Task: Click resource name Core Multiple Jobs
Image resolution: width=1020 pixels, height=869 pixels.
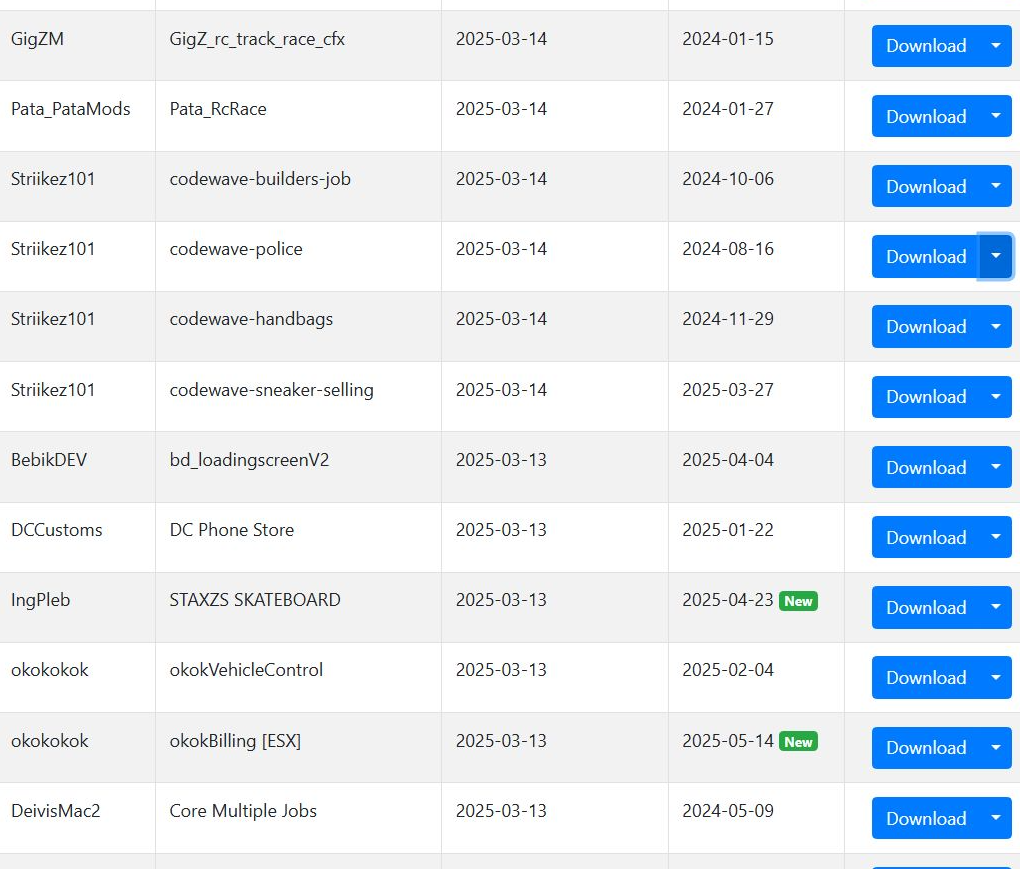Action: [x=243, y=811]
